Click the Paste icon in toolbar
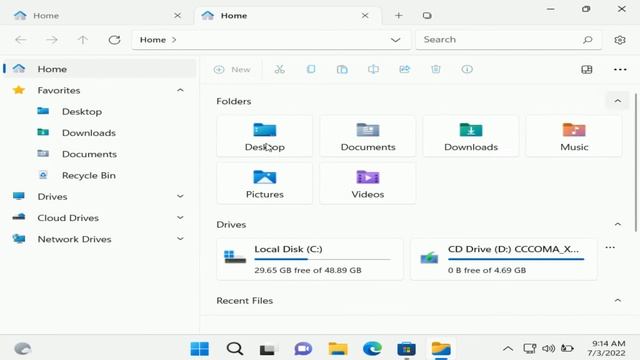This screenshot has width=640, height=360. (342, 69)
